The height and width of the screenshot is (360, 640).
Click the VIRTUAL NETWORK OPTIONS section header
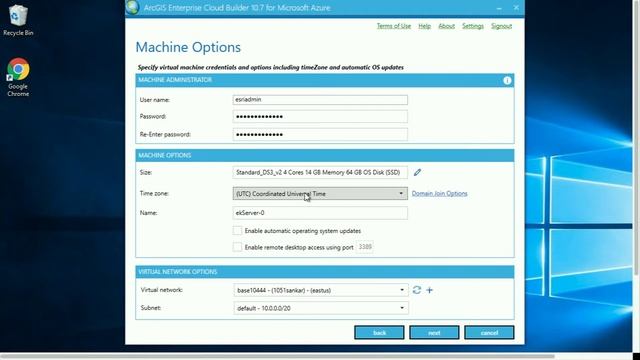point(325,272)
